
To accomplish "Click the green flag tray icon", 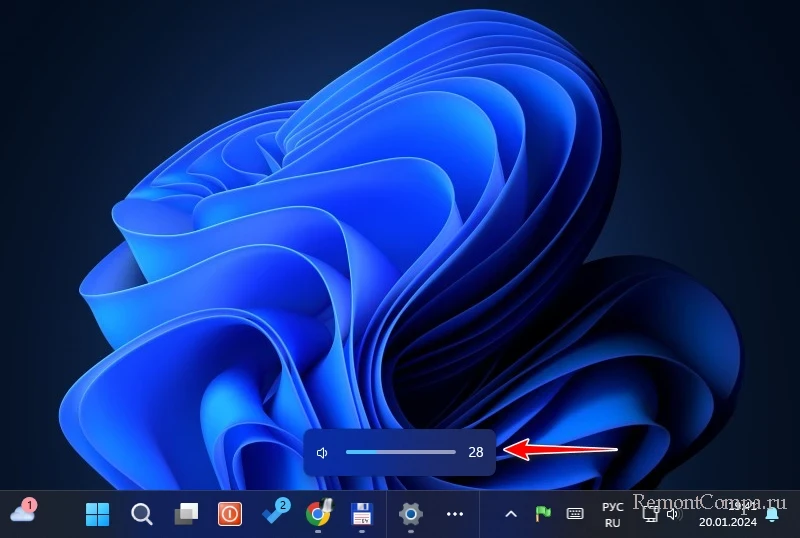I will pos(543,513).
